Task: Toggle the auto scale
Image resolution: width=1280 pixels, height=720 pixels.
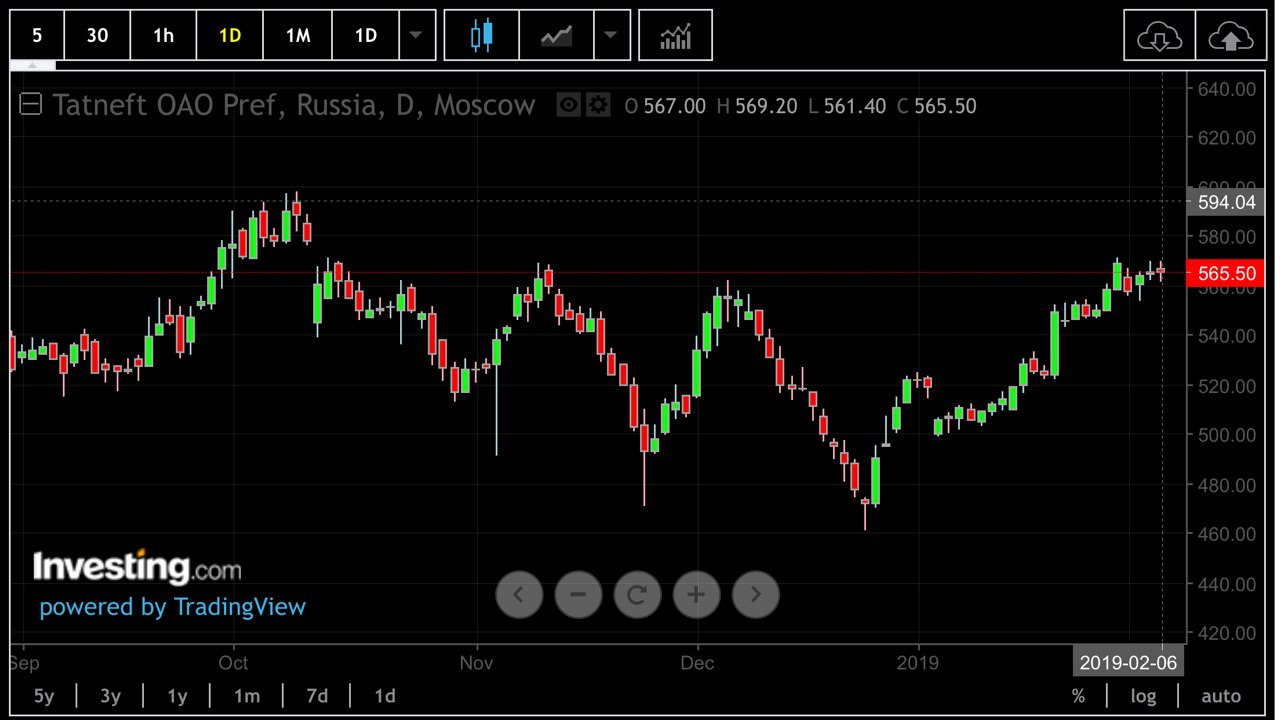Action: [x=1221, y=696]
